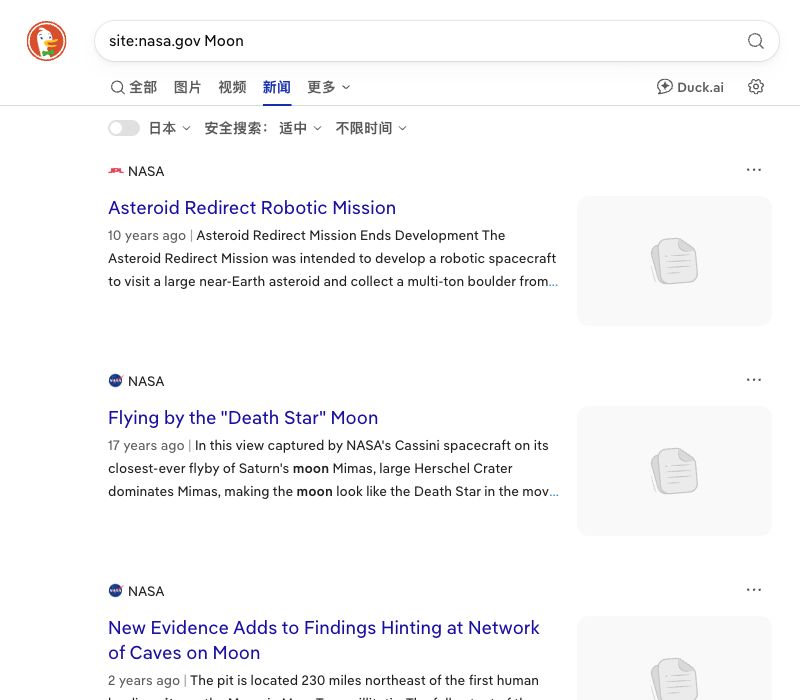Click the DuckDuckGo logo
Image resolution: width=800 pixels, height=700 pixels.
[46, 41]
